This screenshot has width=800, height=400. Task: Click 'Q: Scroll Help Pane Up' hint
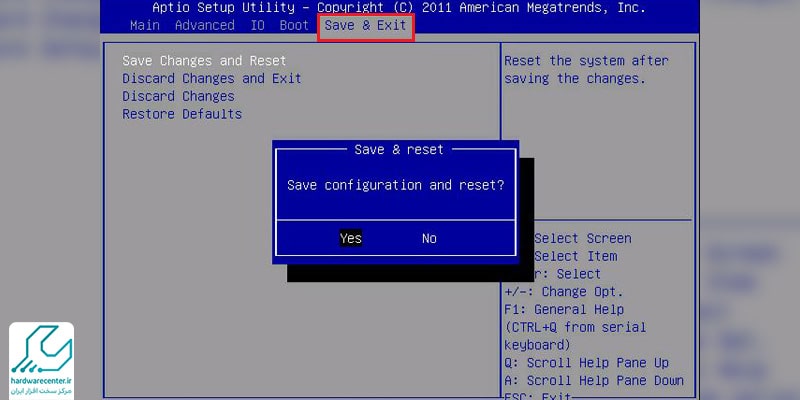586,363
